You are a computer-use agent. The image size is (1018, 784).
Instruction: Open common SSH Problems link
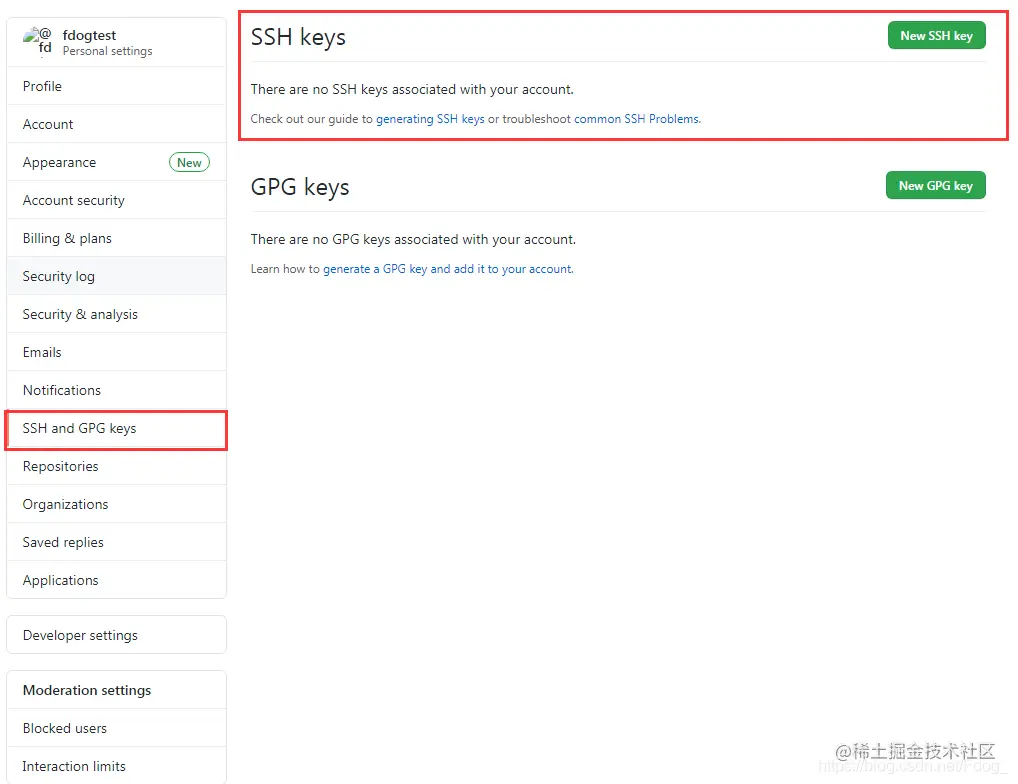636,119
